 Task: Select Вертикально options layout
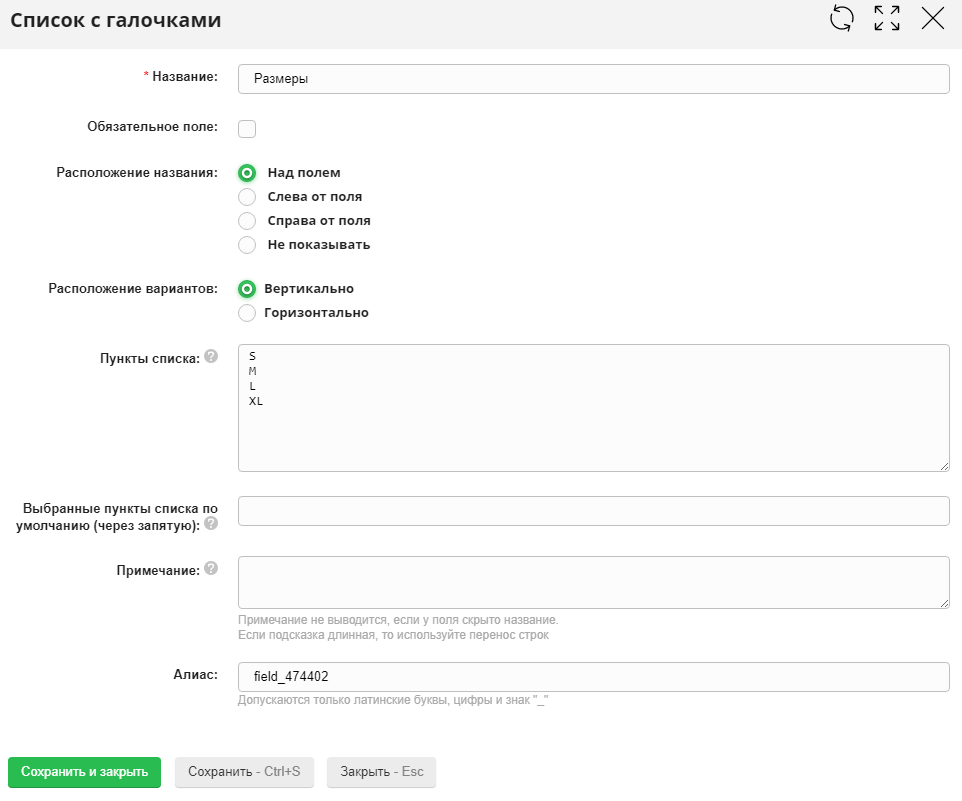[x=247, y=289]
